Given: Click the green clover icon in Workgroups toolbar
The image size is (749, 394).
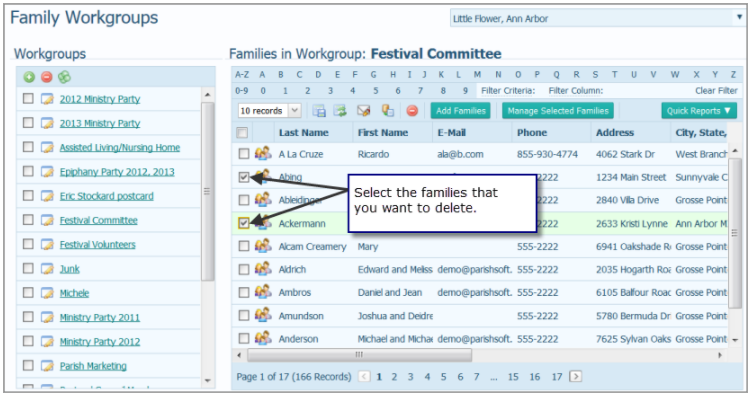Looking at the screenshot, I should pyautogui.click(x=64, y=76).
